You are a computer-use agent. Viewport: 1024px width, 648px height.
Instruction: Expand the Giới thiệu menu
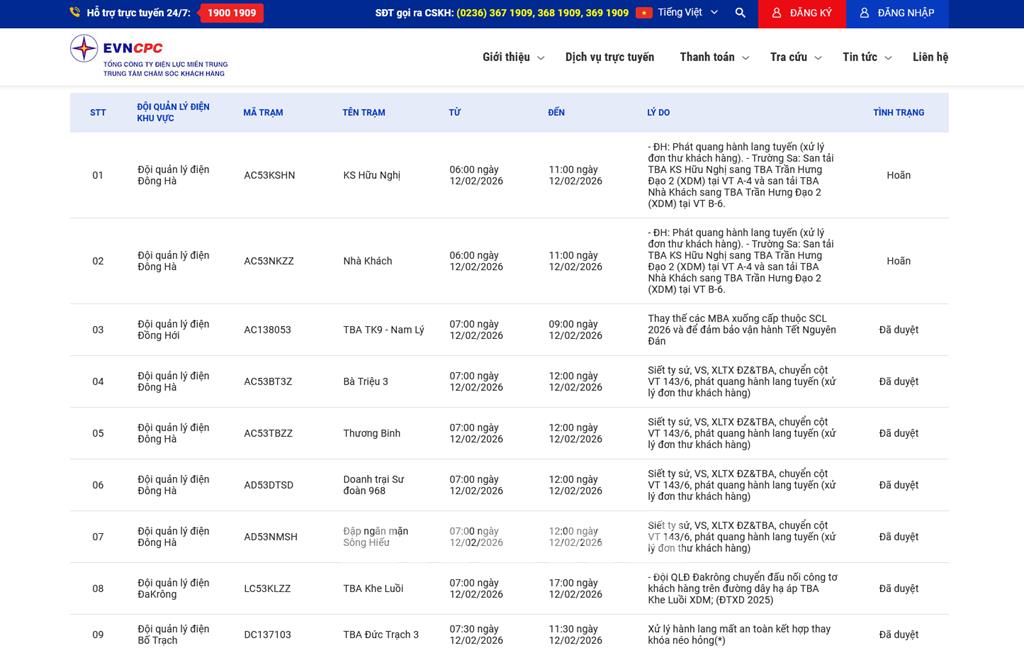click(x=513, y=57)
